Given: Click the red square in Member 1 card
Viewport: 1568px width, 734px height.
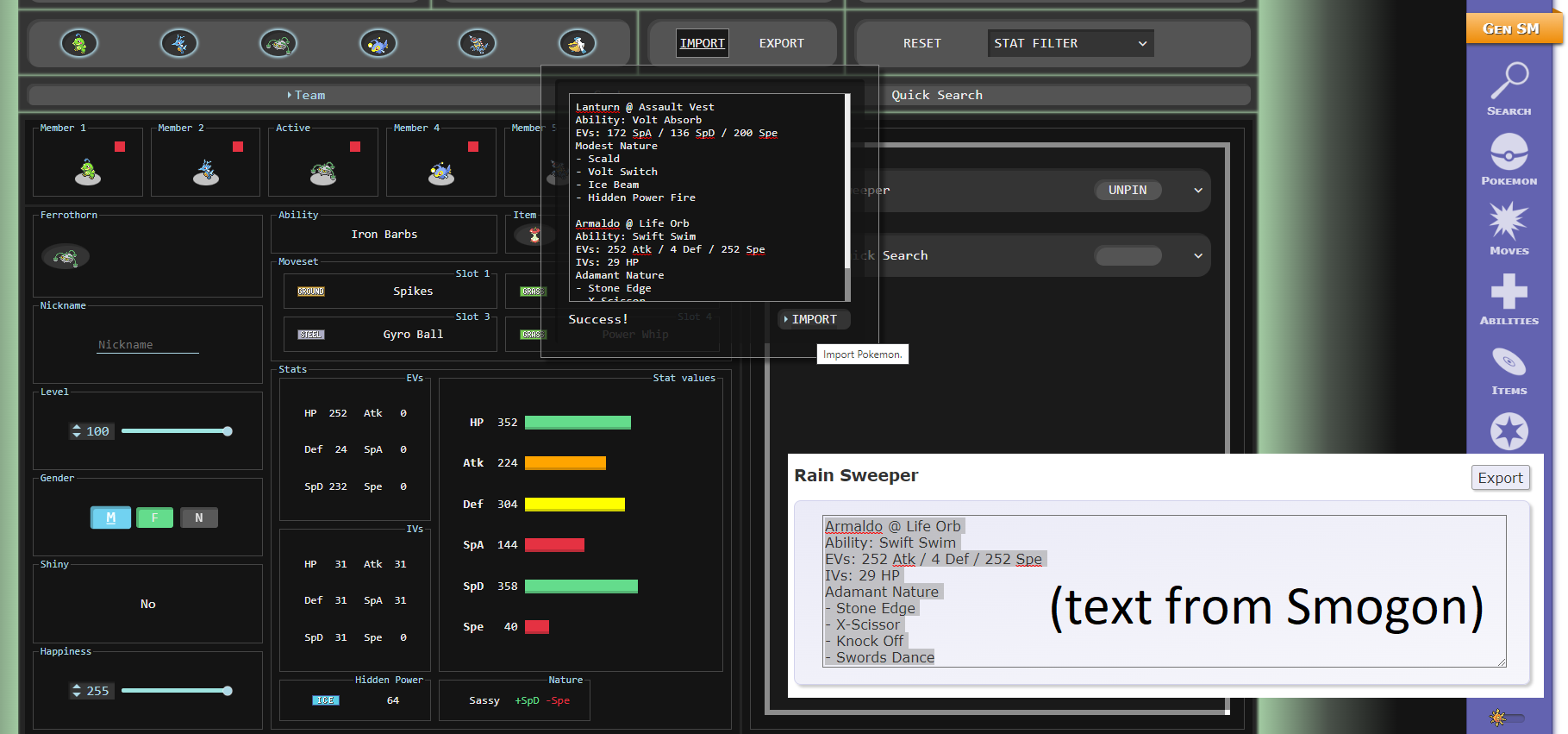Looking at the screenshot, I should (120, 147).
